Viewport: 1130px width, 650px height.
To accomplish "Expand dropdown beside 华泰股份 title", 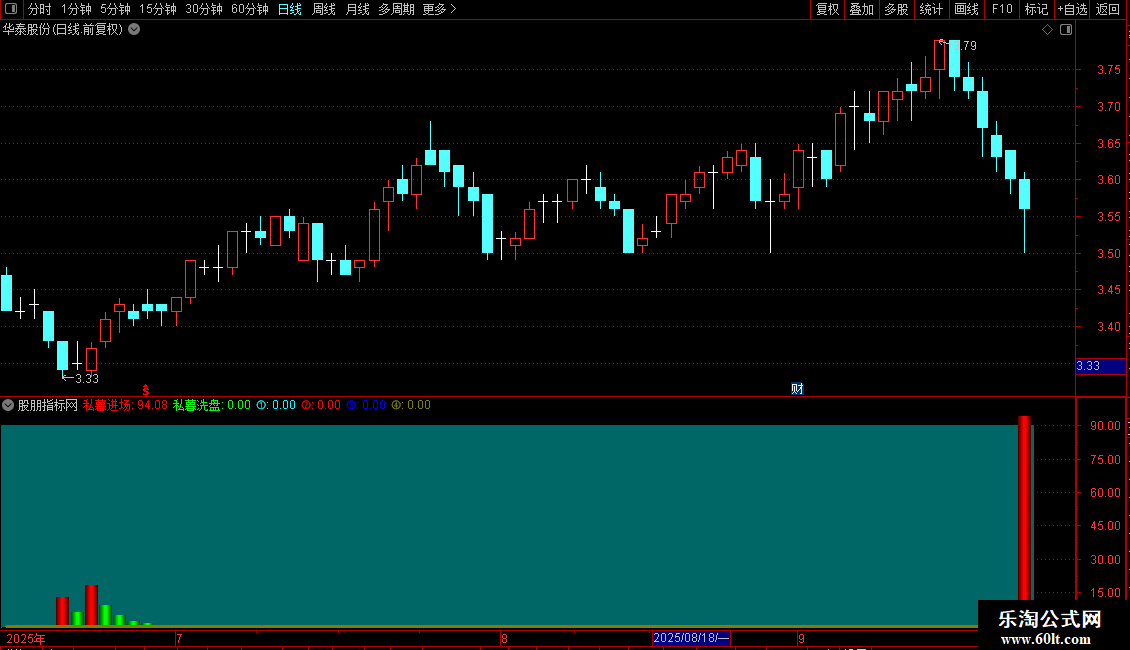I will pyautogui.click(x=134, y=30).
